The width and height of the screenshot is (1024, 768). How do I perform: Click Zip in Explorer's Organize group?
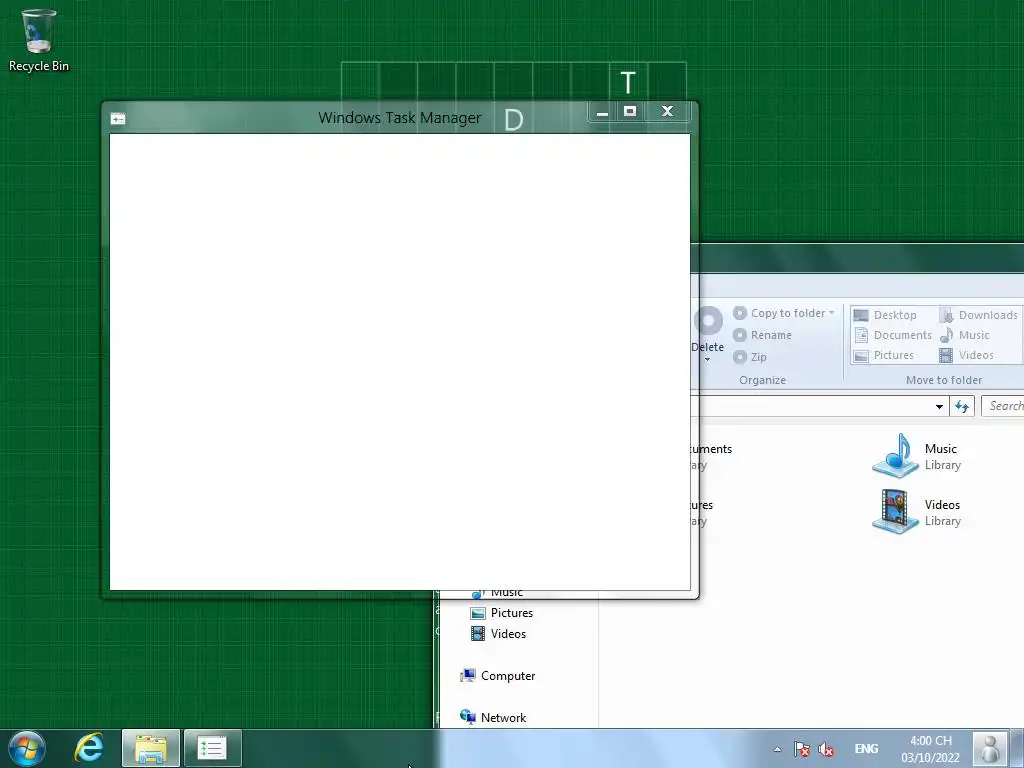(x=750, y=357)
